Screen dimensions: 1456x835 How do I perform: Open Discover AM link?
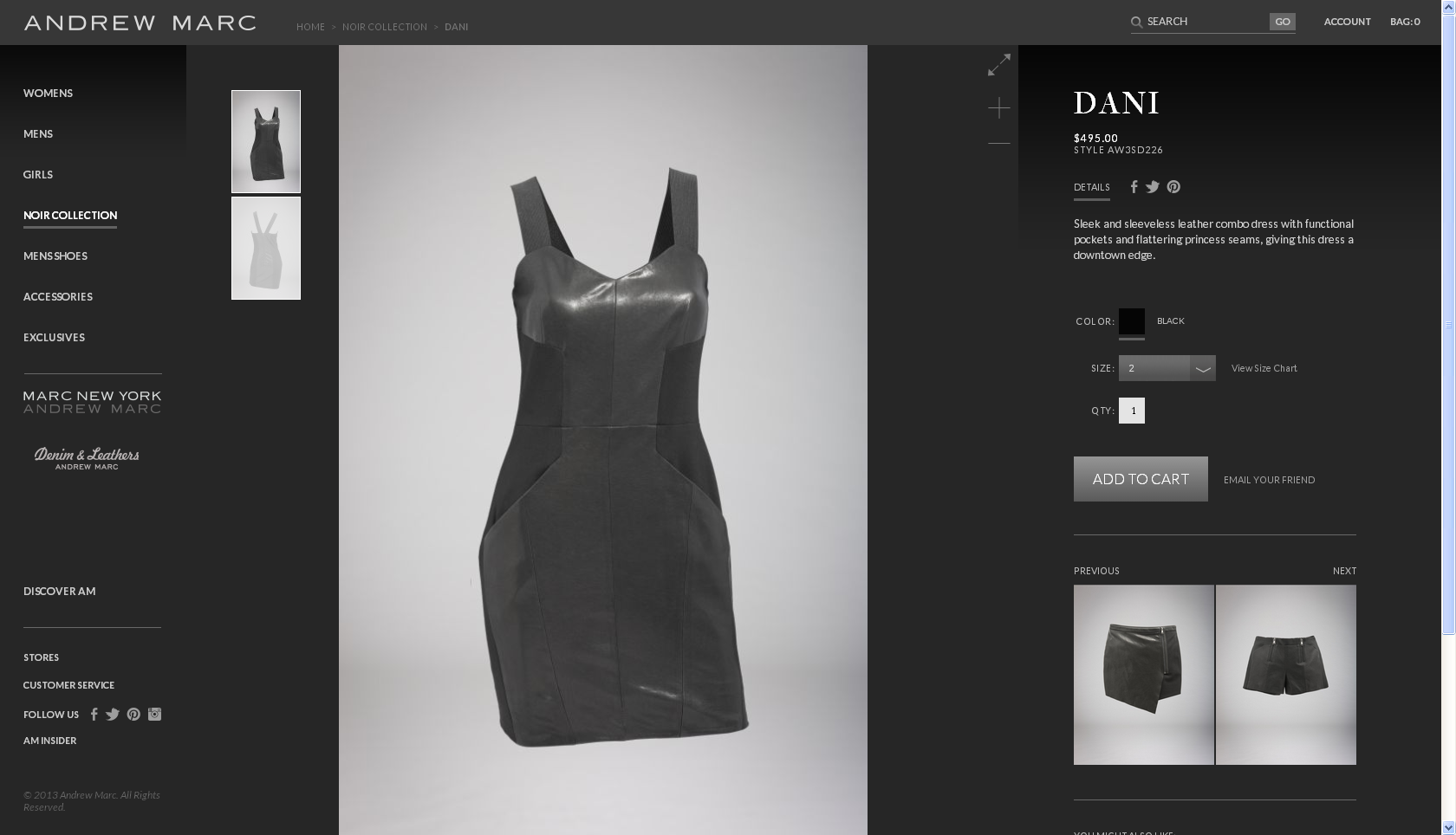click(x=60, y=592)
